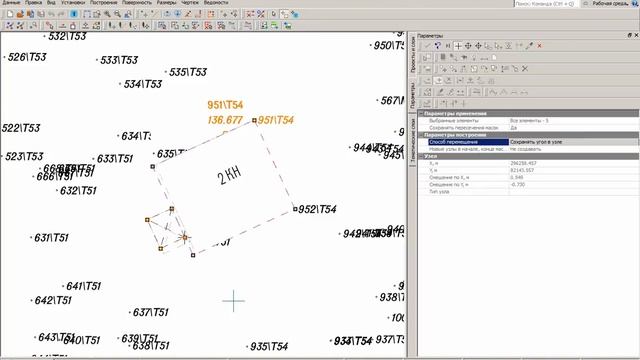Image resolution: width=640 pixels, height=360 pixels.
Task: Click the Zoom in magnifier icon
Action: coord(107,14)
